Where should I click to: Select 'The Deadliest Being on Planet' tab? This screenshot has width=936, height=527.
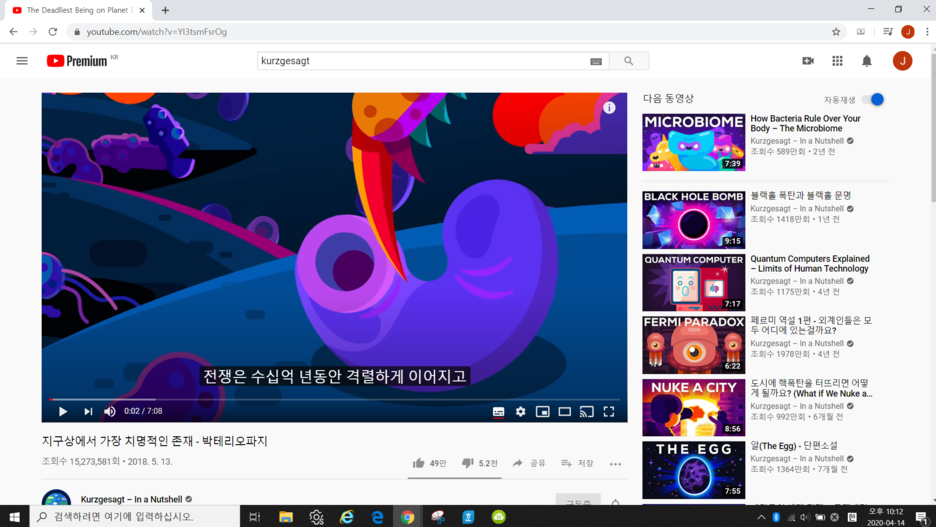click(77, 10)
